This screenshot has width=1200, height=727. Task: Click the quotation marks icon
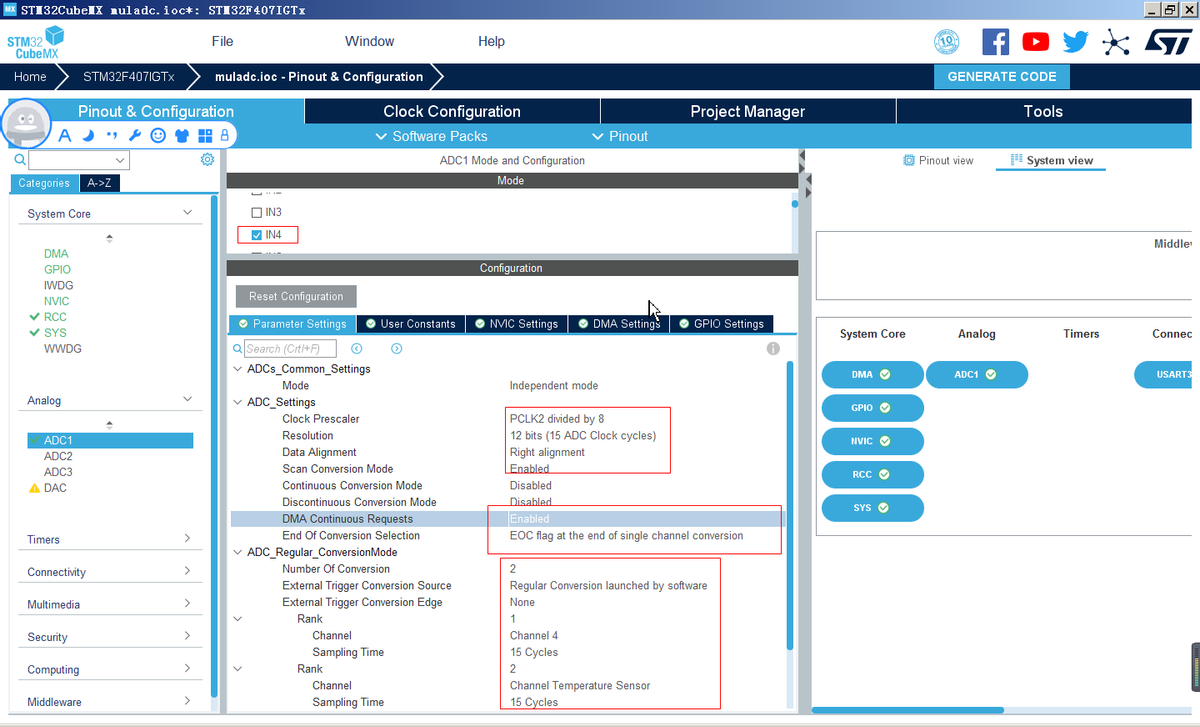[112, 135]
